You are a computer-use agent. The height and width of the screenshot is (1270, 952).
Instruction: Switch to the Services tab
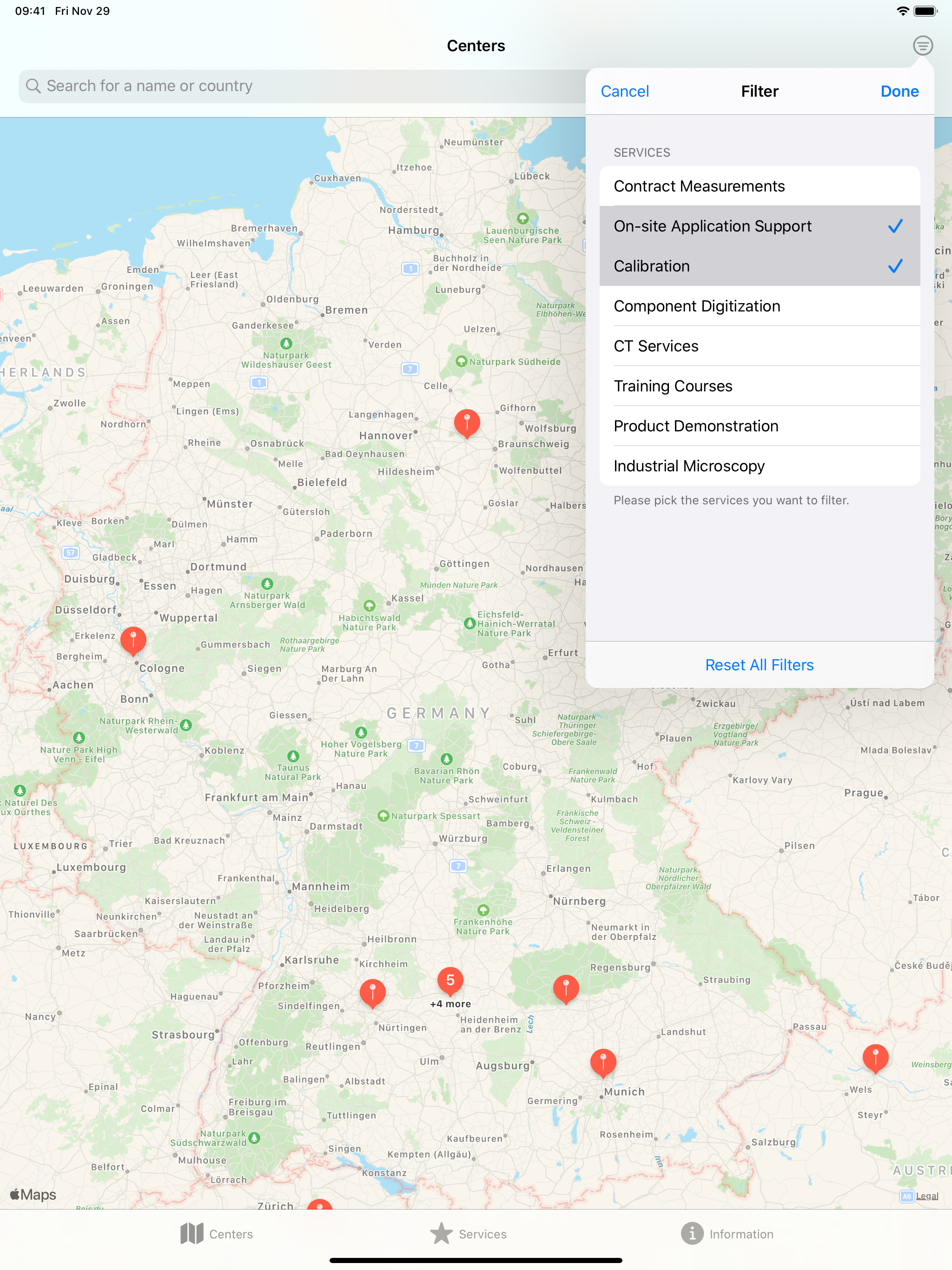pyautogui.click(x=468, y=1234)
